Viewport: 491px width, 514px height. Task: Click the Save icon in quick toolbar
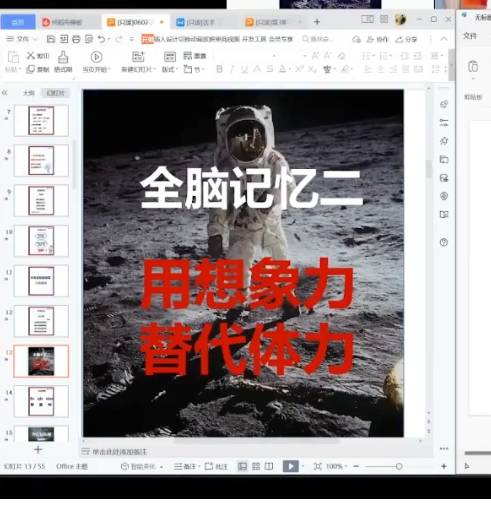click(51, 39)
